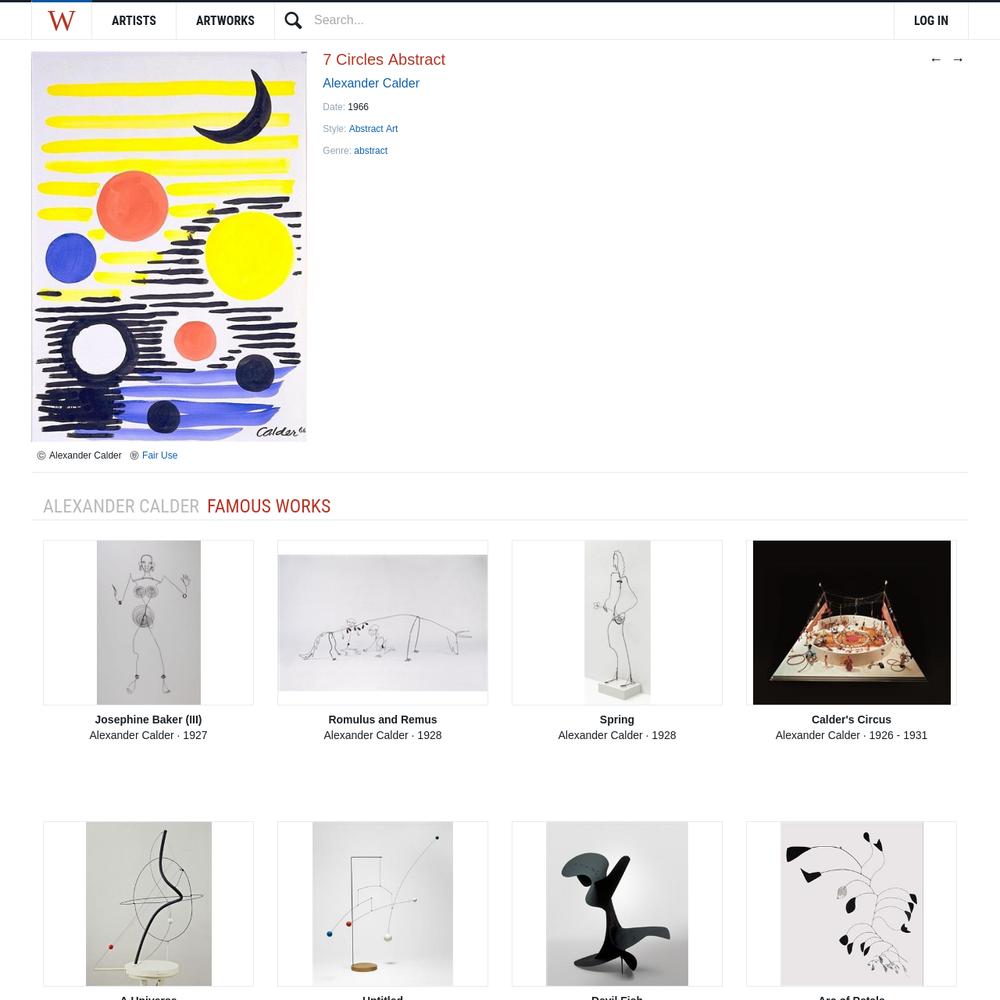The height and width of the screenshot is (1000, 1000).
Task: Click the WikiArt W logo
Action: click(61, 20)
